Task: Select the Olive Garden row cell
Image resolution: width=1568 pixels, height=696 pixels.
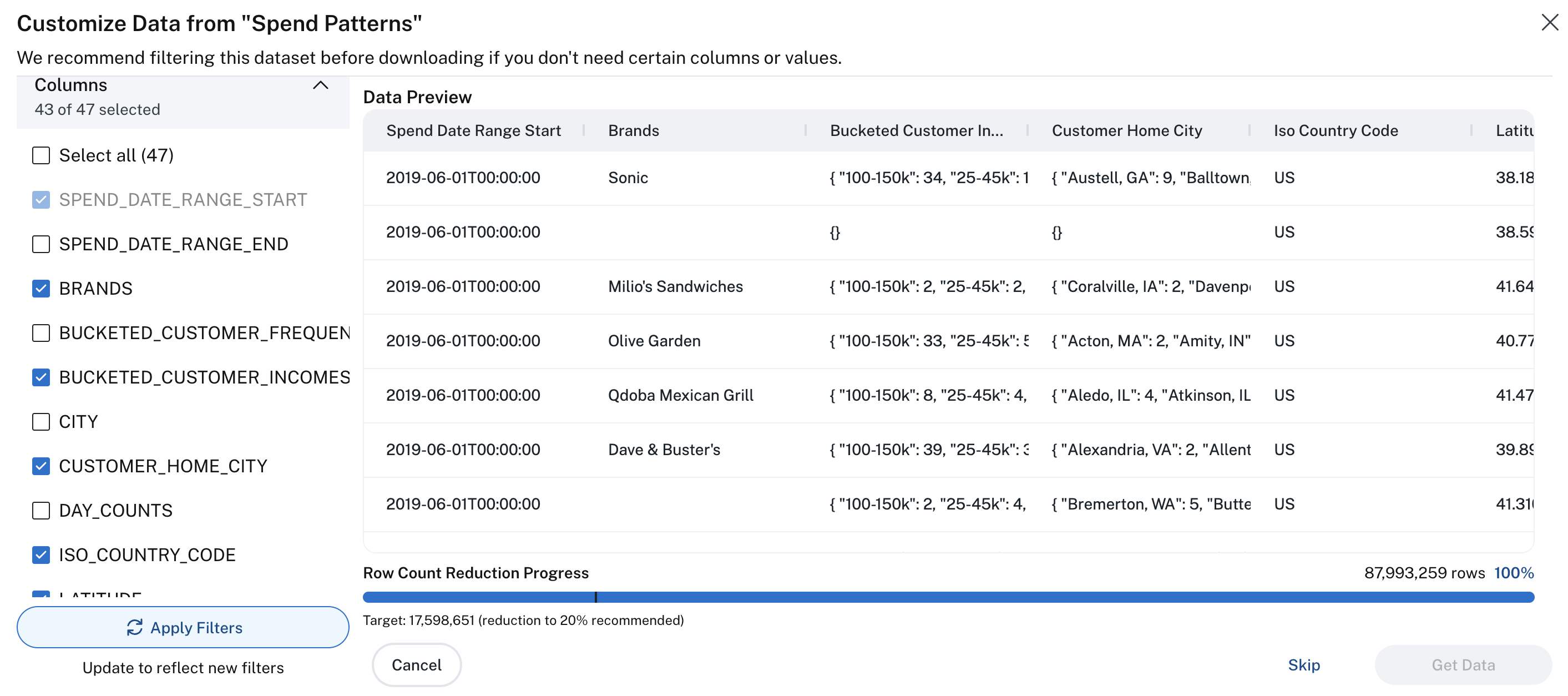Action: (654, 340)
